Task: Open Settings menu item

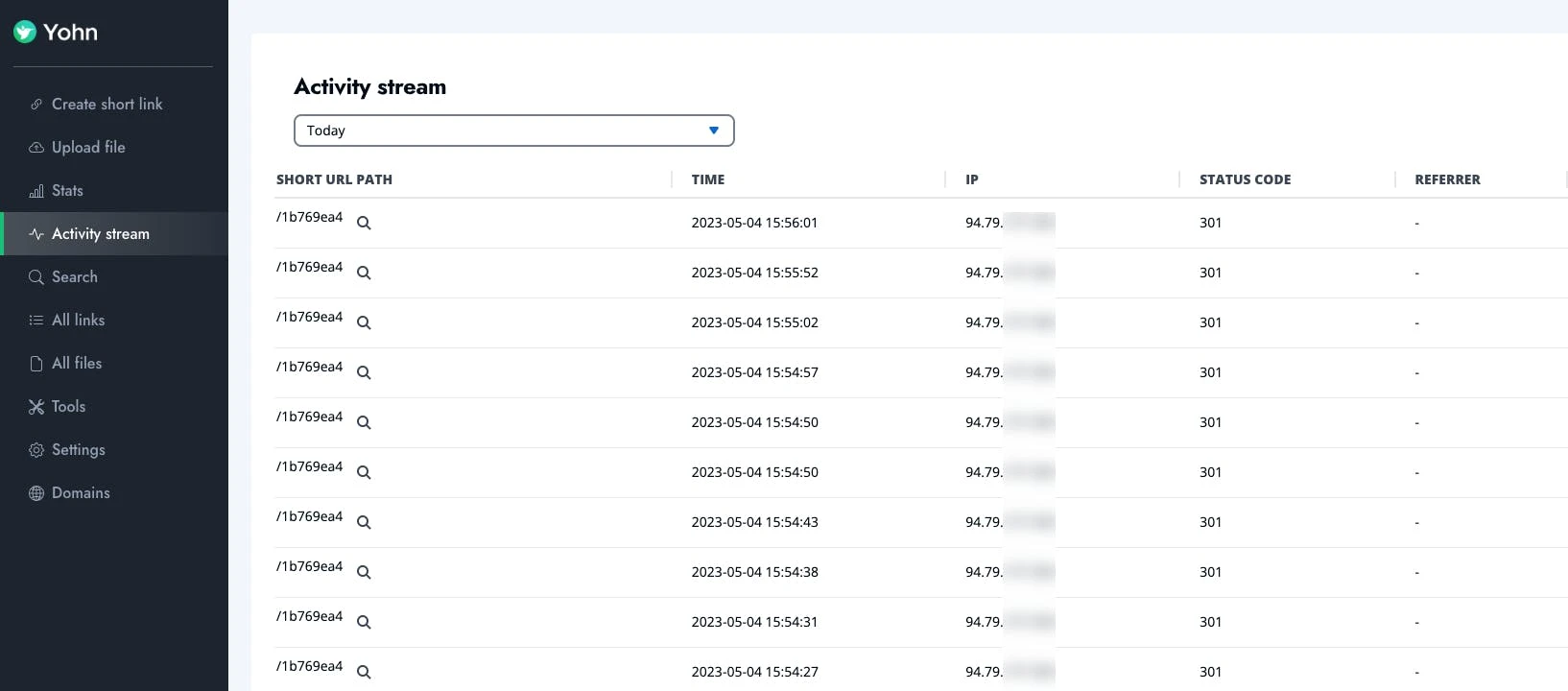Action: (114, 450)
